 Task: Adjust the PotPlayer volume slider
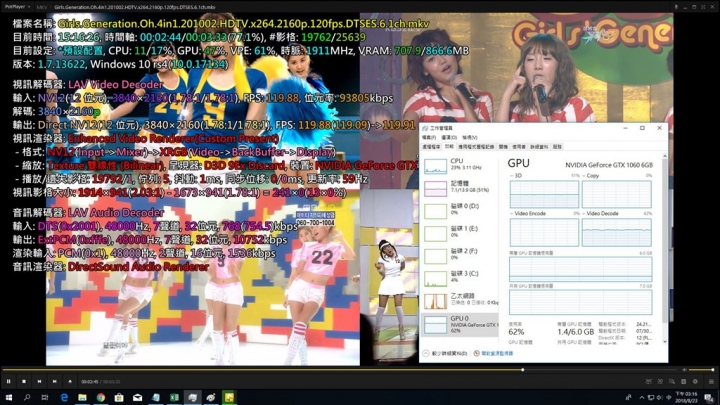(701, 370)
